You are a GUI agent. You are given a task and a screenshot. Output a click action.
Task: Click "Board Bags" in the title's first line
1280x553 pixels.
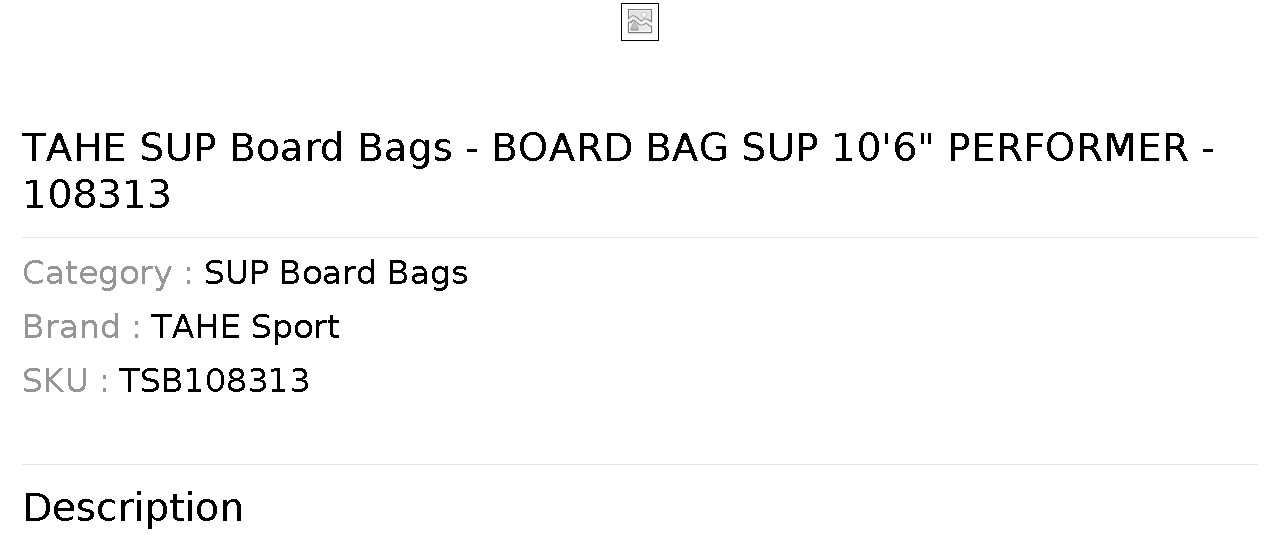341,148
